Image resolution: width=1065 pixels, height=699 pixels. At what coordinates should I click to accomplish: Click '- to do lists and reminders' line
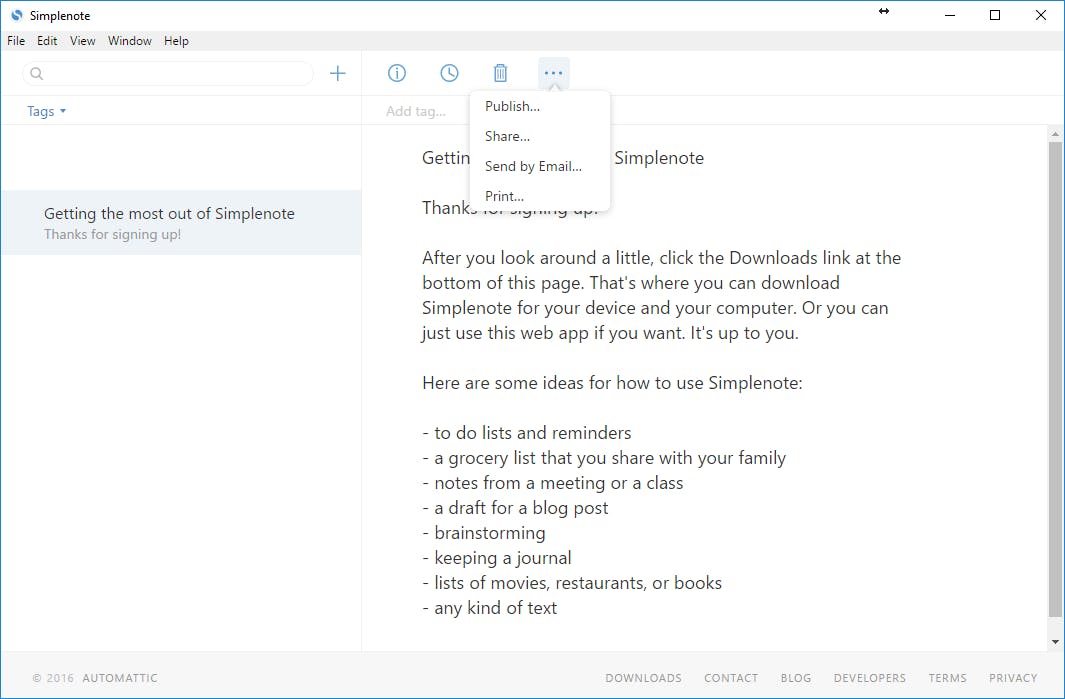point(526,433)
